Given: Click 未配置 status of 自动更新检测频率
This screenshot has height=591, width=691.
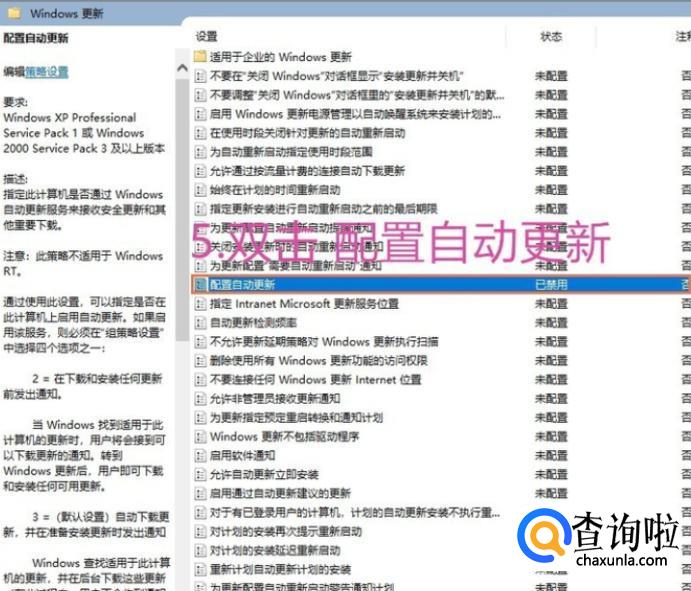Looking at the screenshot, I should click(551, 323).
